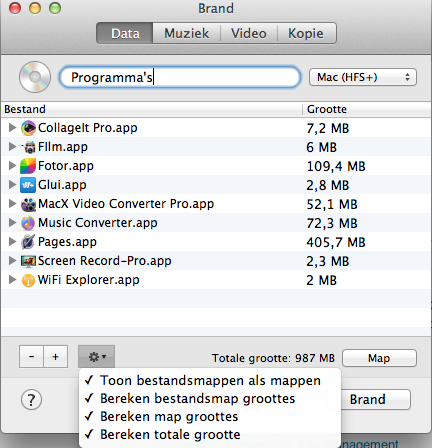Expand the Glui.app row

pyautogui.click(x=12, y=184)
